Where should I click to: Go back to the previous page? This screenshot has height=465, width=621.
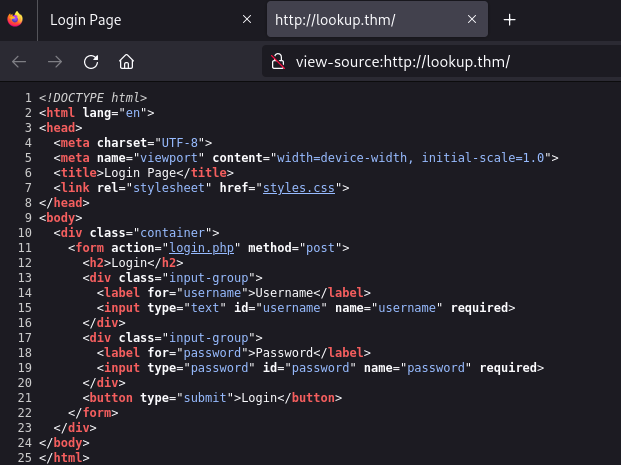pyautogui.click(x=19, y=62)
